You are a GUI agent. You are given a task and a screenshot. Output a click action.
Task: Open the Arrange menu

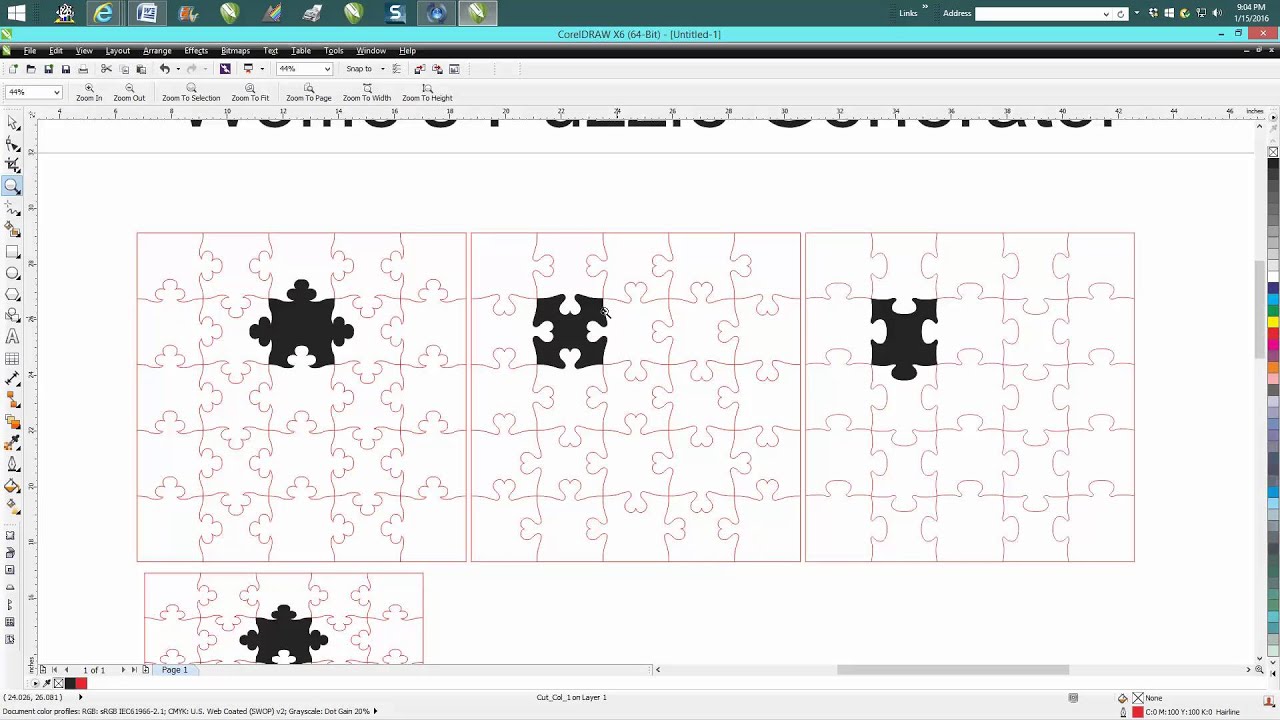pos(157,51)
